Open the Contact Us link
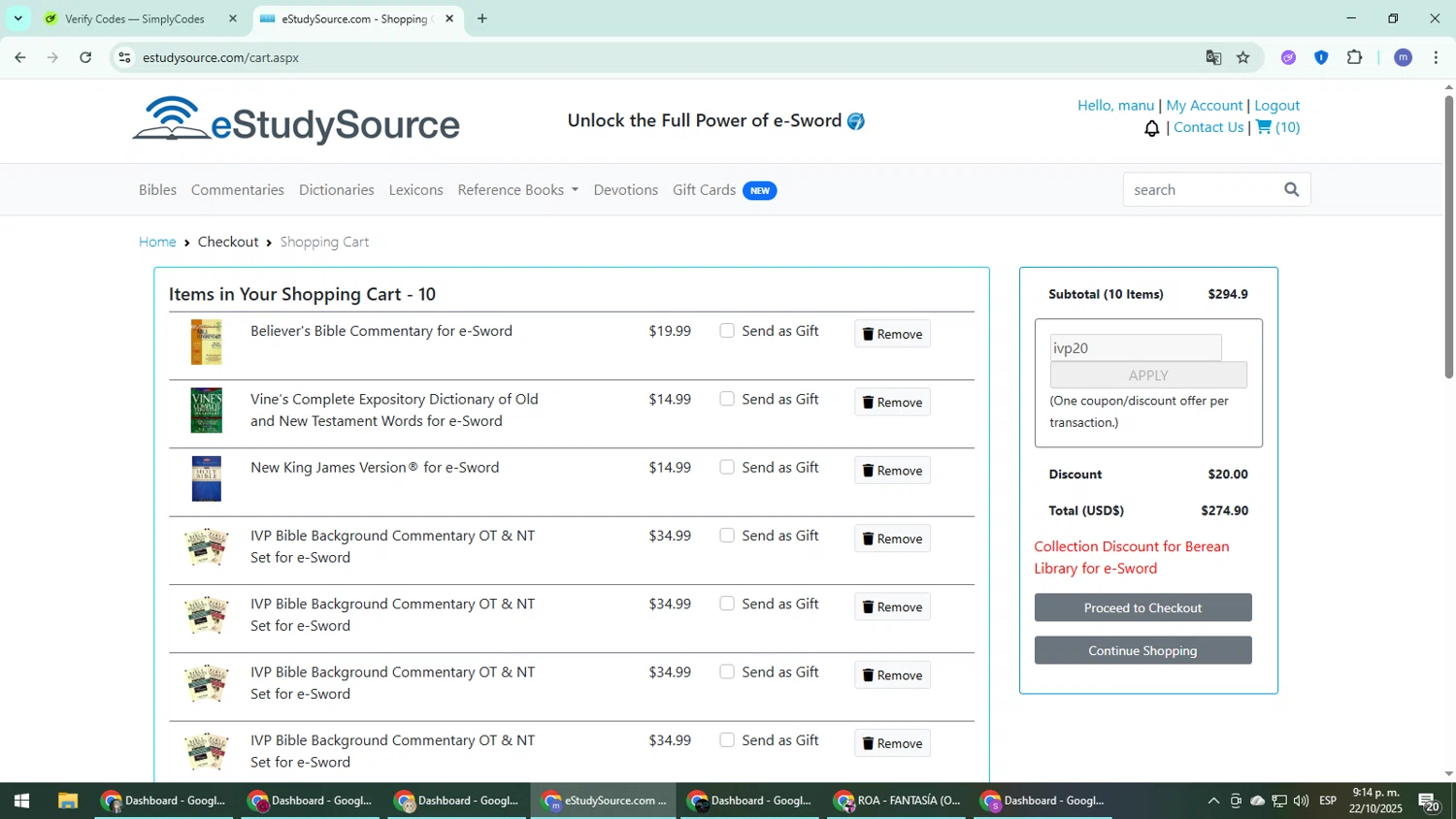Image resolution: width=1456 pixels, height=819 pixels. click(x=1208, y=127)
